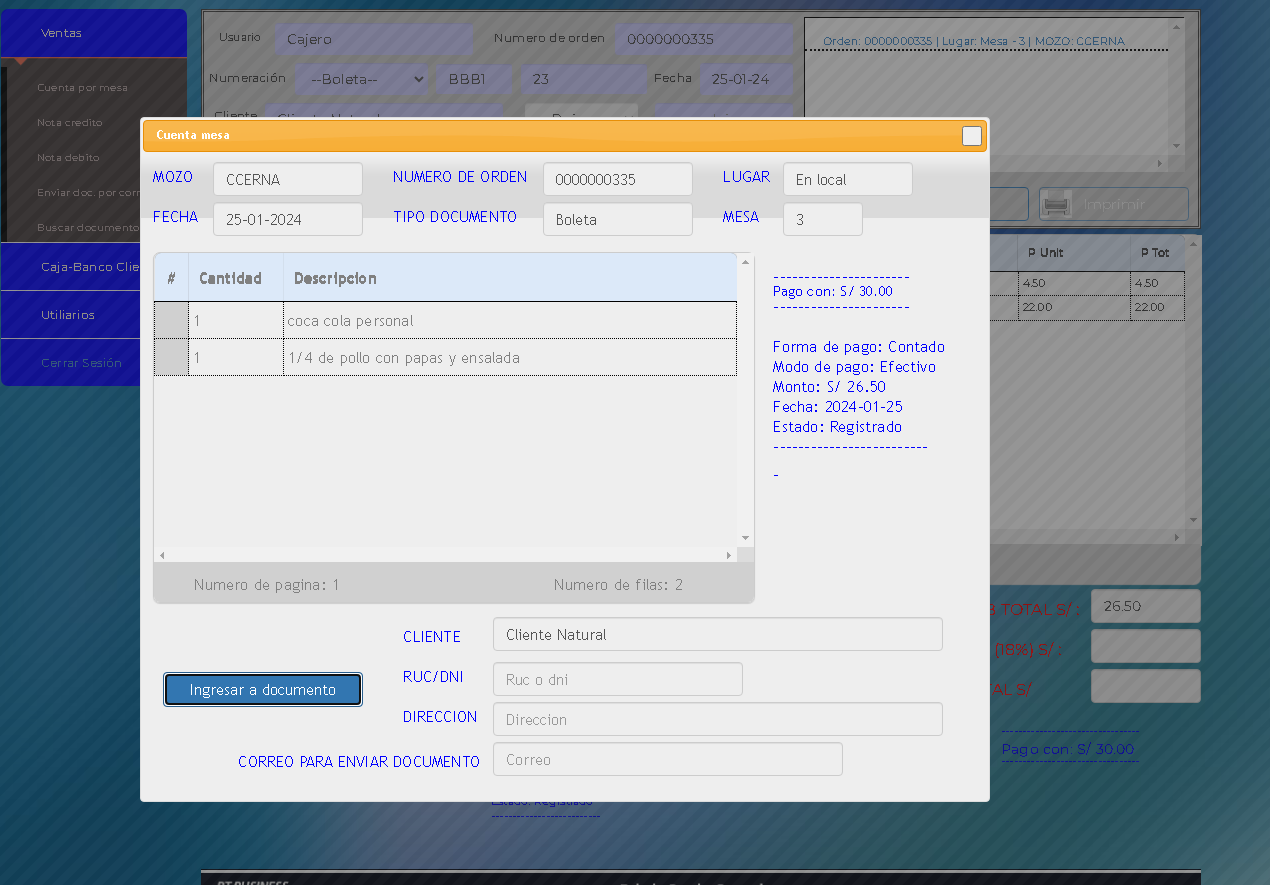Choose Nota credito from the sidebar

(70, 123)
